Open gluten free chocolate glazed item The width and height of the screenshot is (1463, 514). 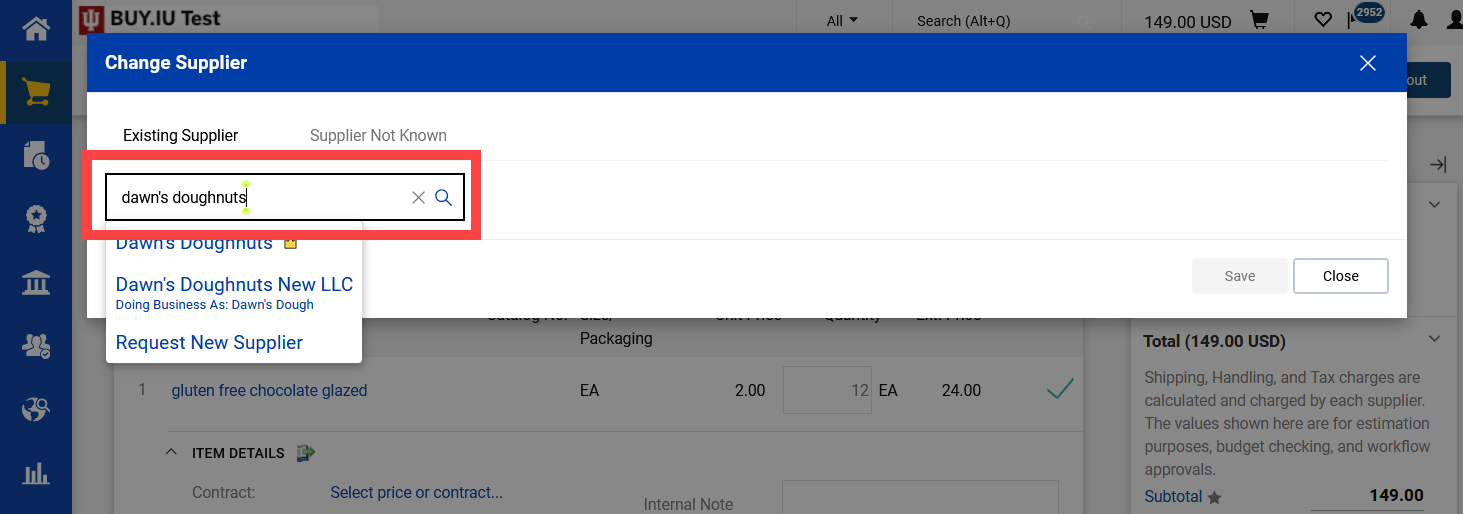(x=269, y=390)
